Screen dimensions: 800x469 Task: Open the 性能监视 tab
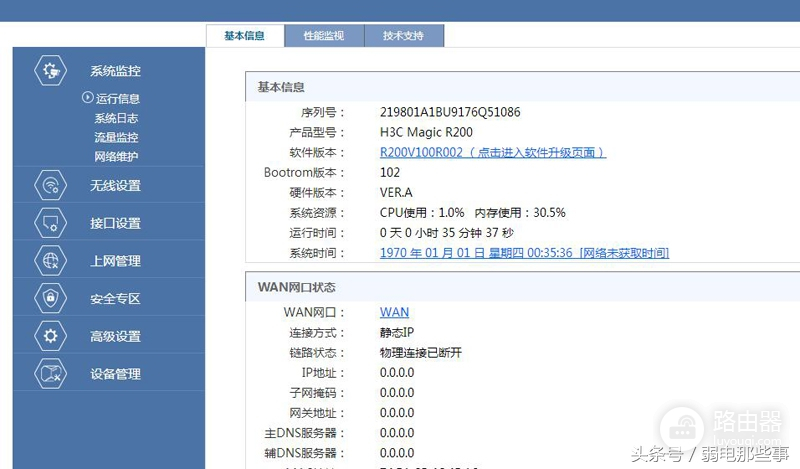323,36
